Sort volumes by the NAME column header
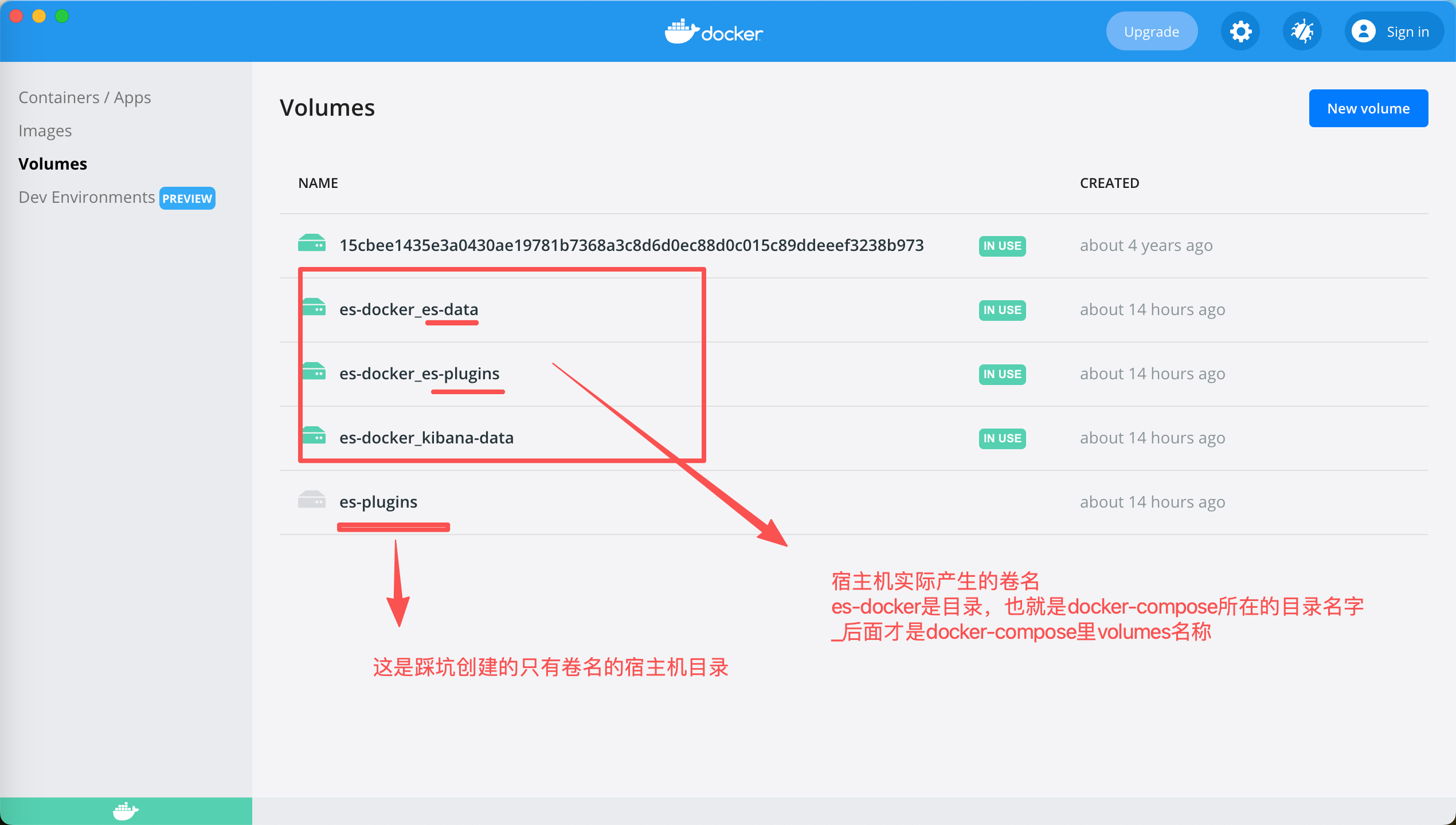1456x825 pixels. (318, 183)
